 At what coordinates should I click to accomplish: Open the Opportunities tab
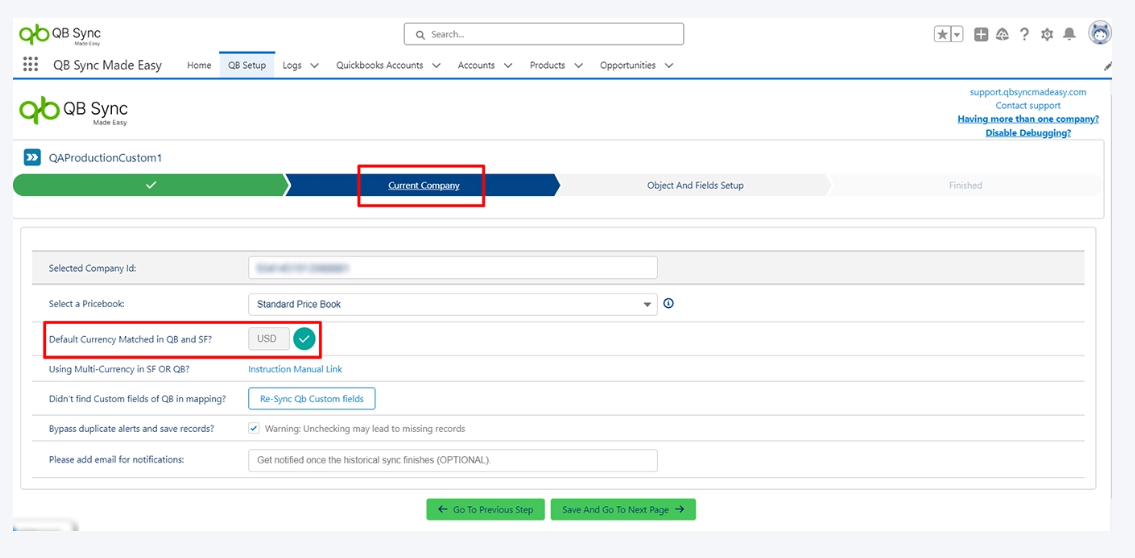(x=628, y=65)
